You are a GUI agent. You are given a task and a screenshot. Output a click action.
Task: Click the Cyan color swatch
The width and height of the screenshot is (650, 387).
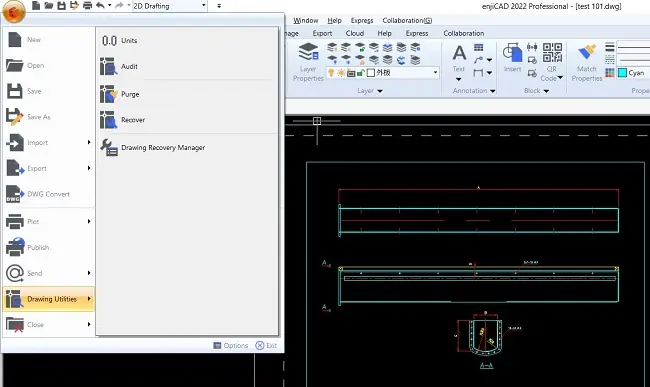[x=622, y=73]
